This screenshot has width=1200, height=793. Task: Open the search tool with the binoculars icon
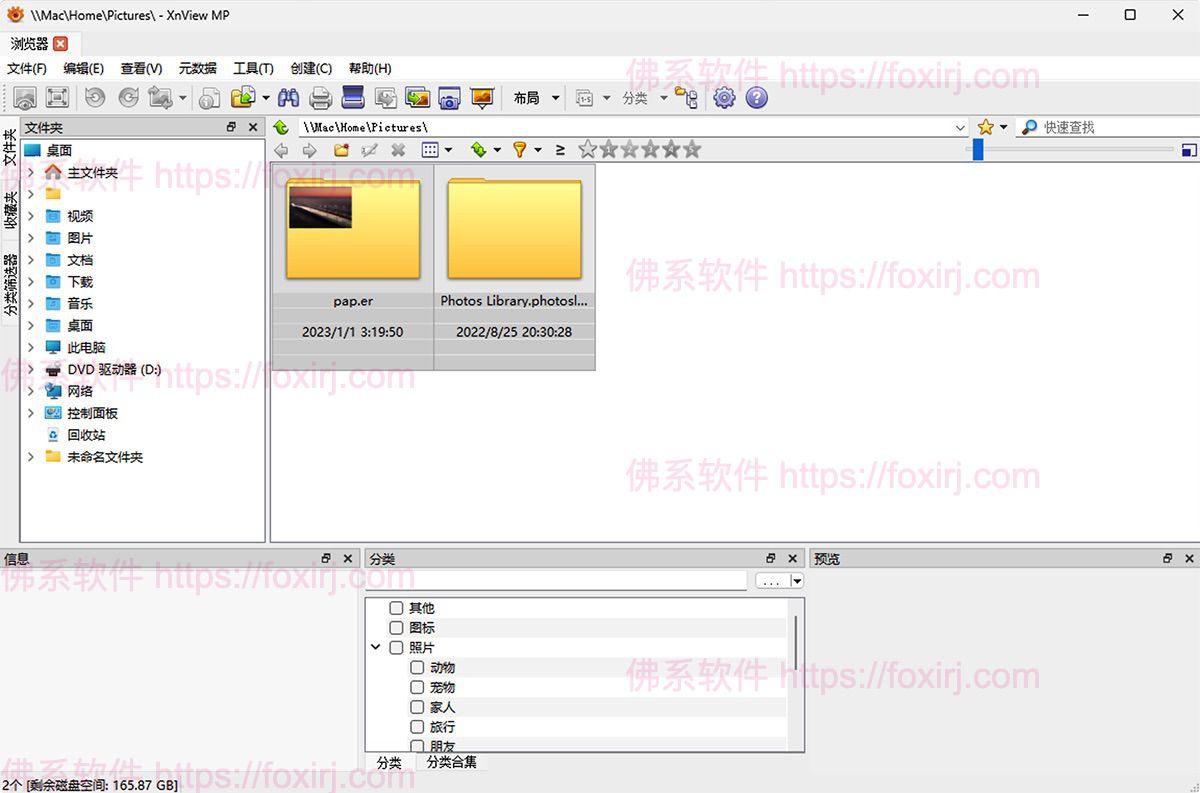[288, 97]
